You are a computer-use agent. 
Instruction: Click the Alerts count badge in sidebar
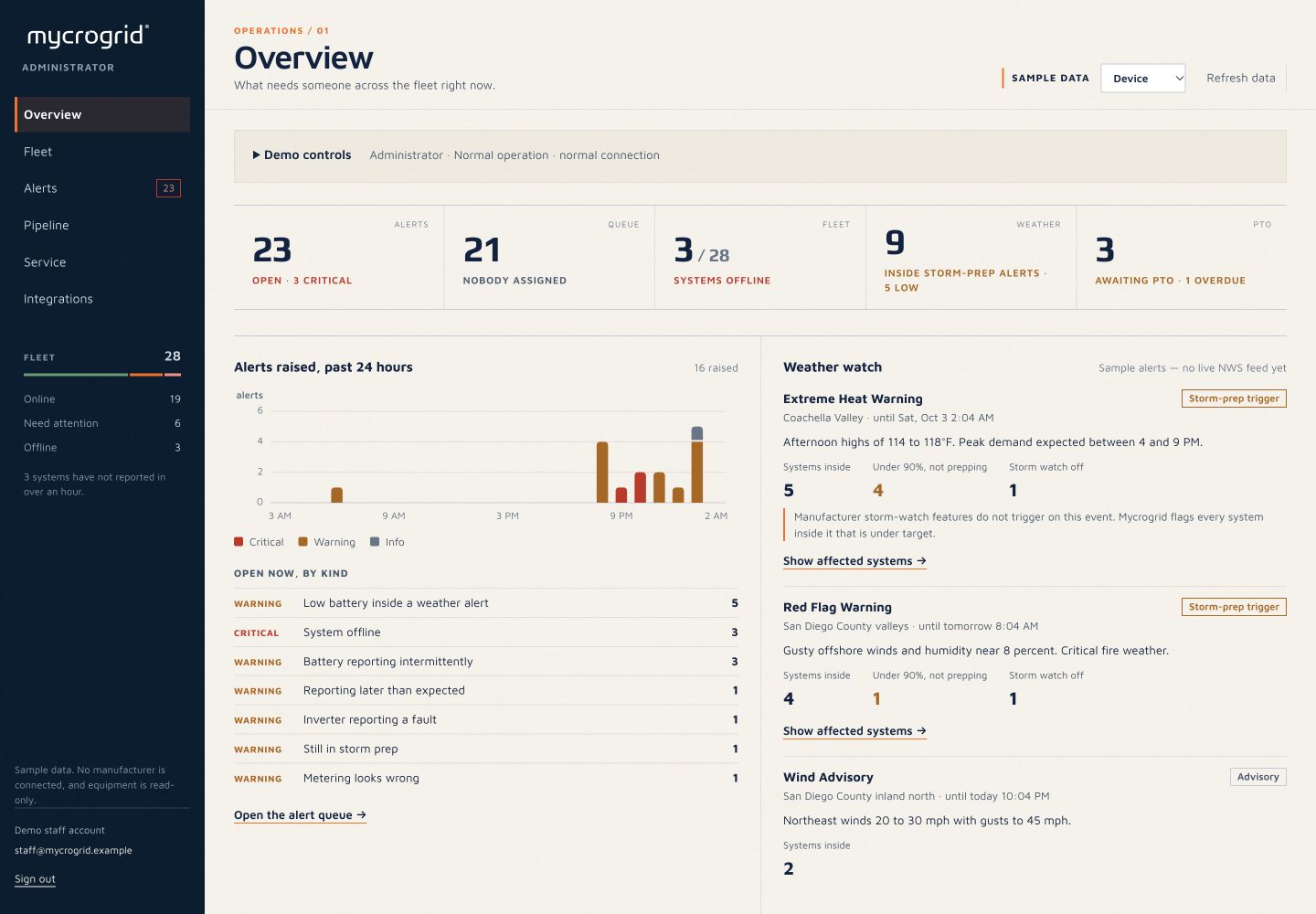click(168, 188)
